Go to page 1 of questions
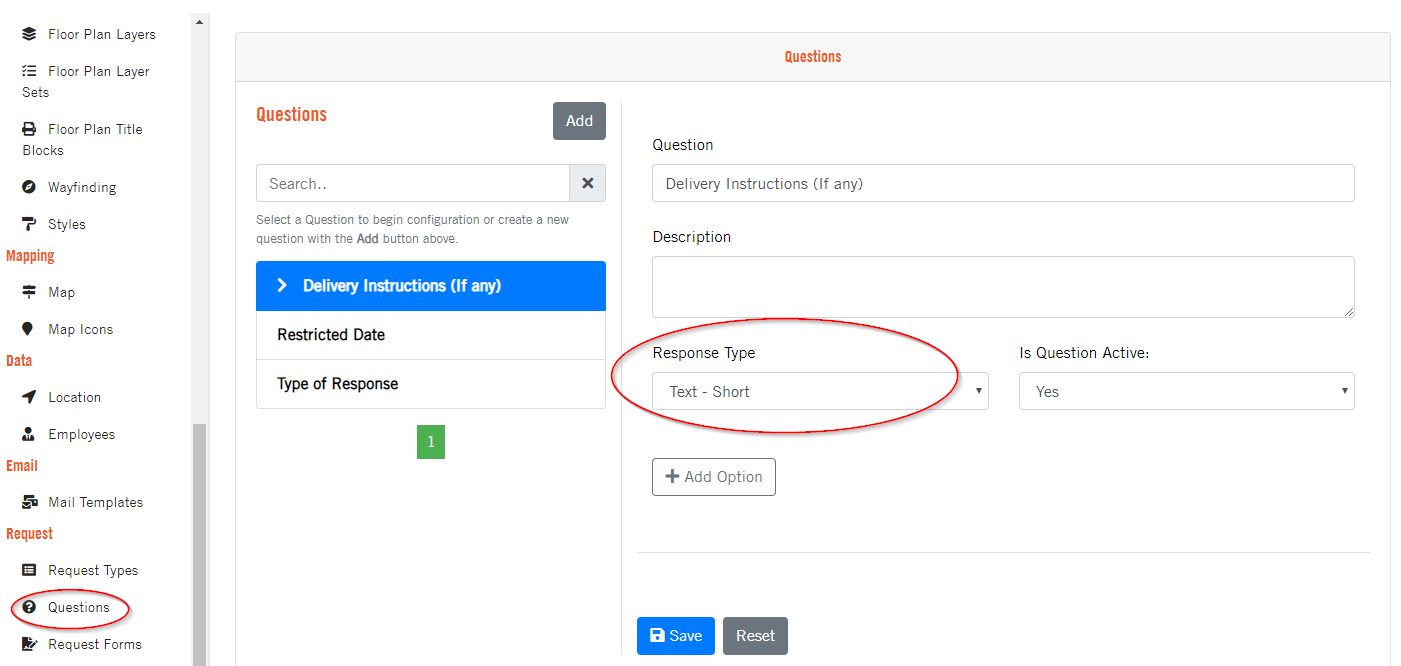1401x666 pixels. (431, 442)
